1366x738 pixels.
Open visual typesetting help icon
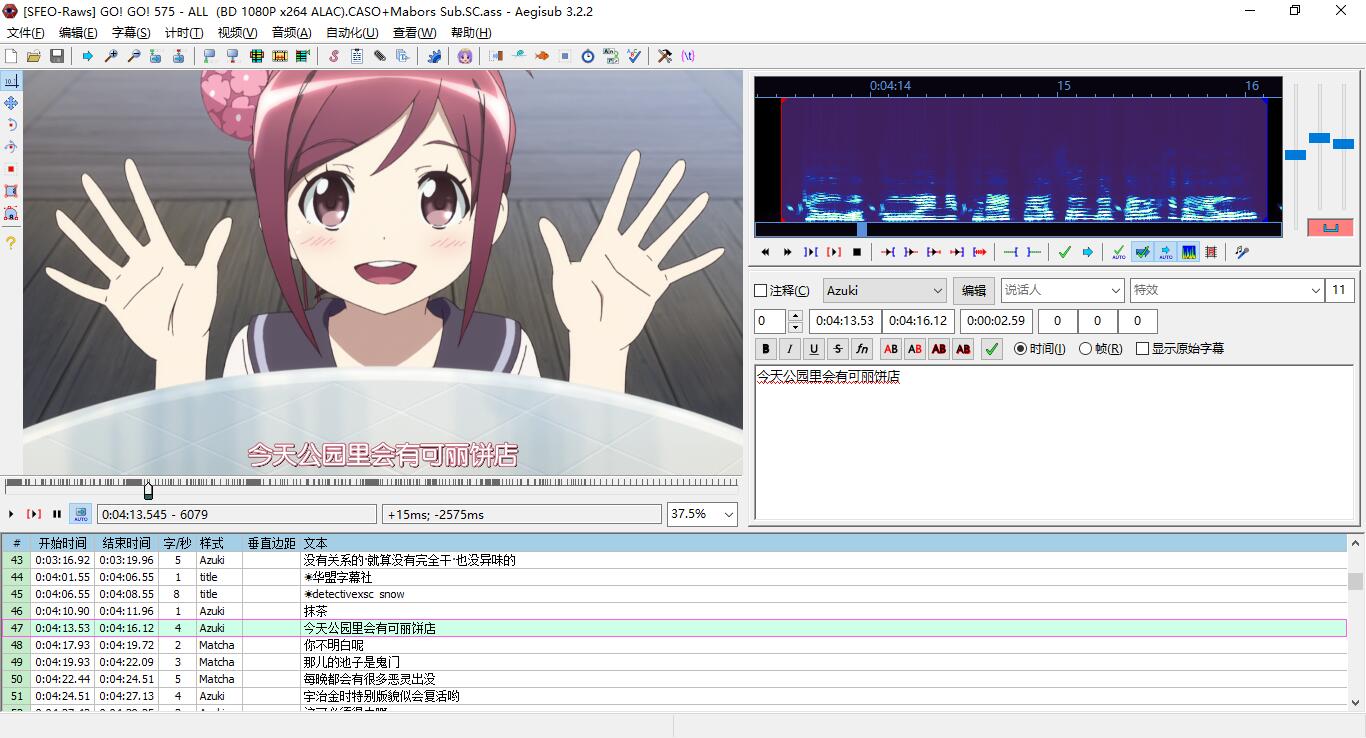(x=11, y=243)
